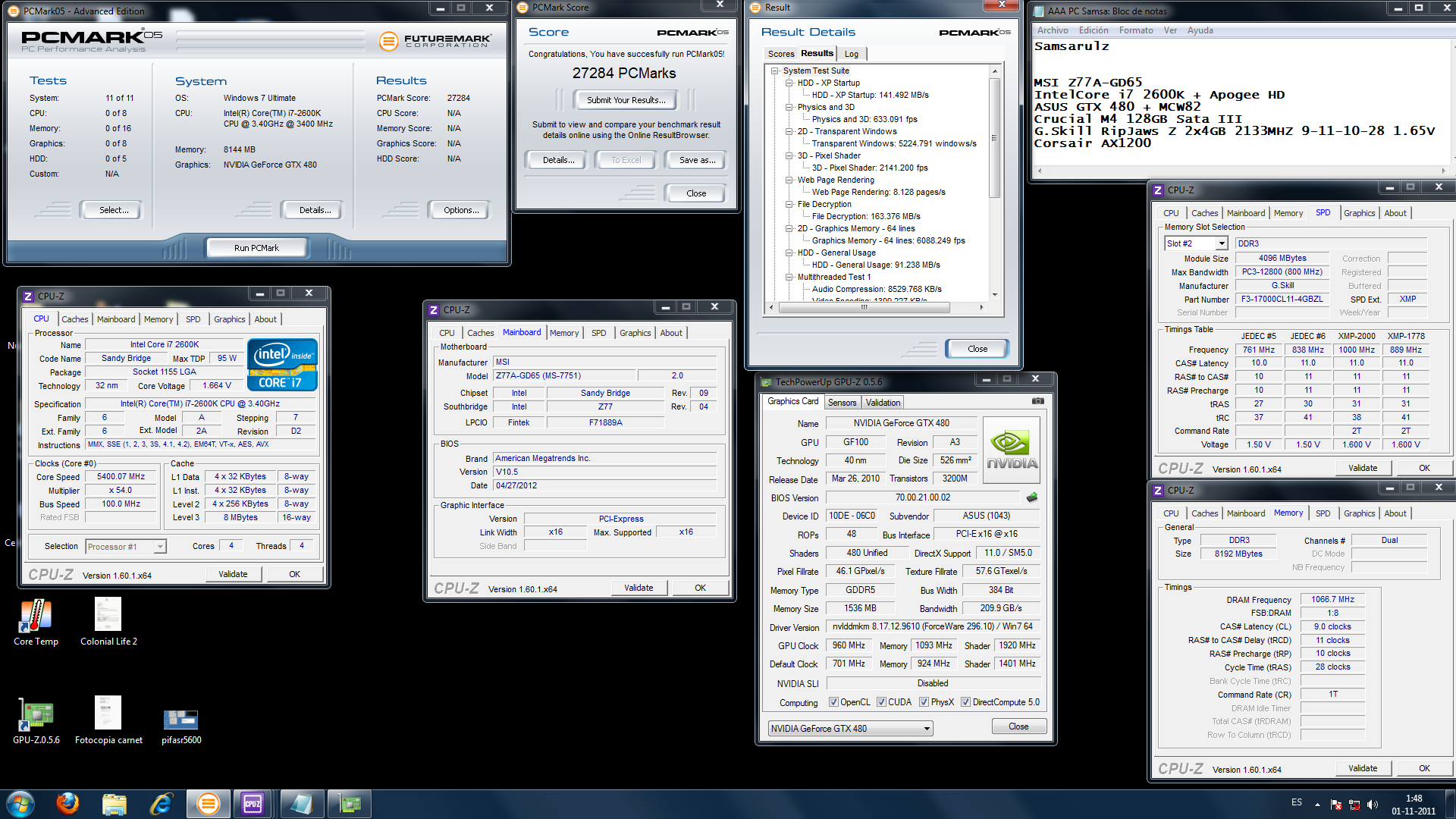Click the network tray icon
This screenshot has width=1456, height=819.
click(x=1354, y=805)
